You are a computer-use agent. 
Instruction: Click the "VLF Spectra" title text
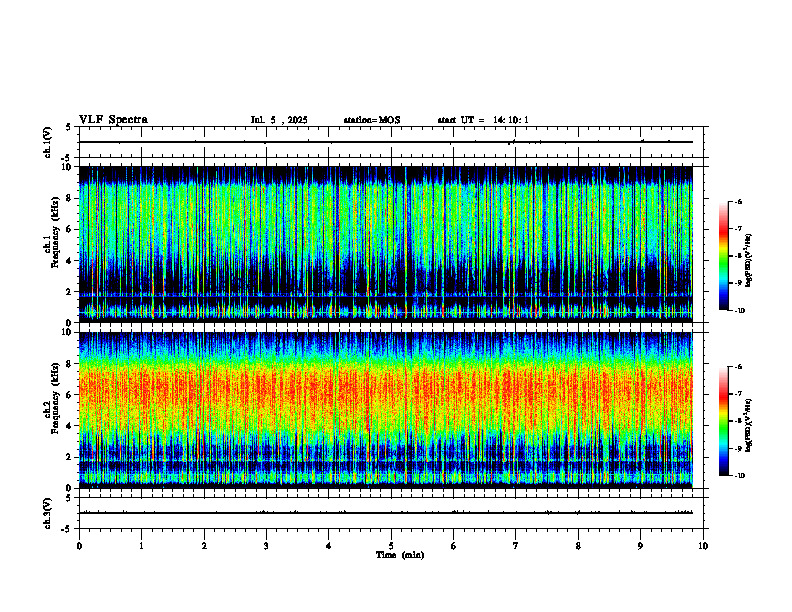click(x=113, y=120)
